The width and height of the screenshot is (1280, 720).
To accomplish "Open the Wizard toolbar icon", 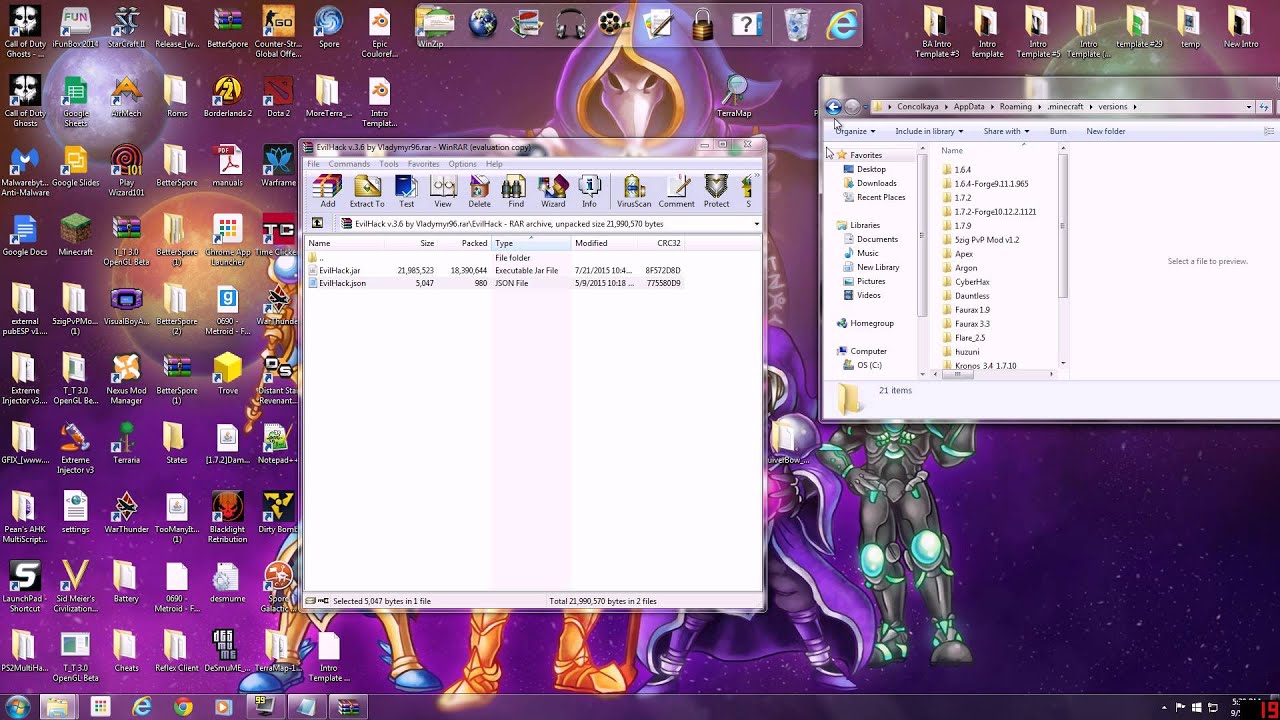I will coord(553,190).
